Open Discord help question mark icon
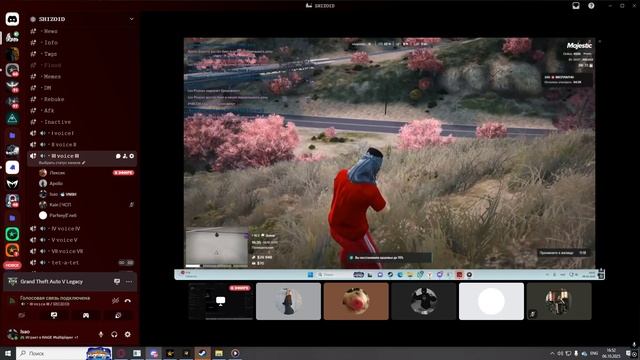This screenshot has height=360, width=640. click(x=591, y=6)
